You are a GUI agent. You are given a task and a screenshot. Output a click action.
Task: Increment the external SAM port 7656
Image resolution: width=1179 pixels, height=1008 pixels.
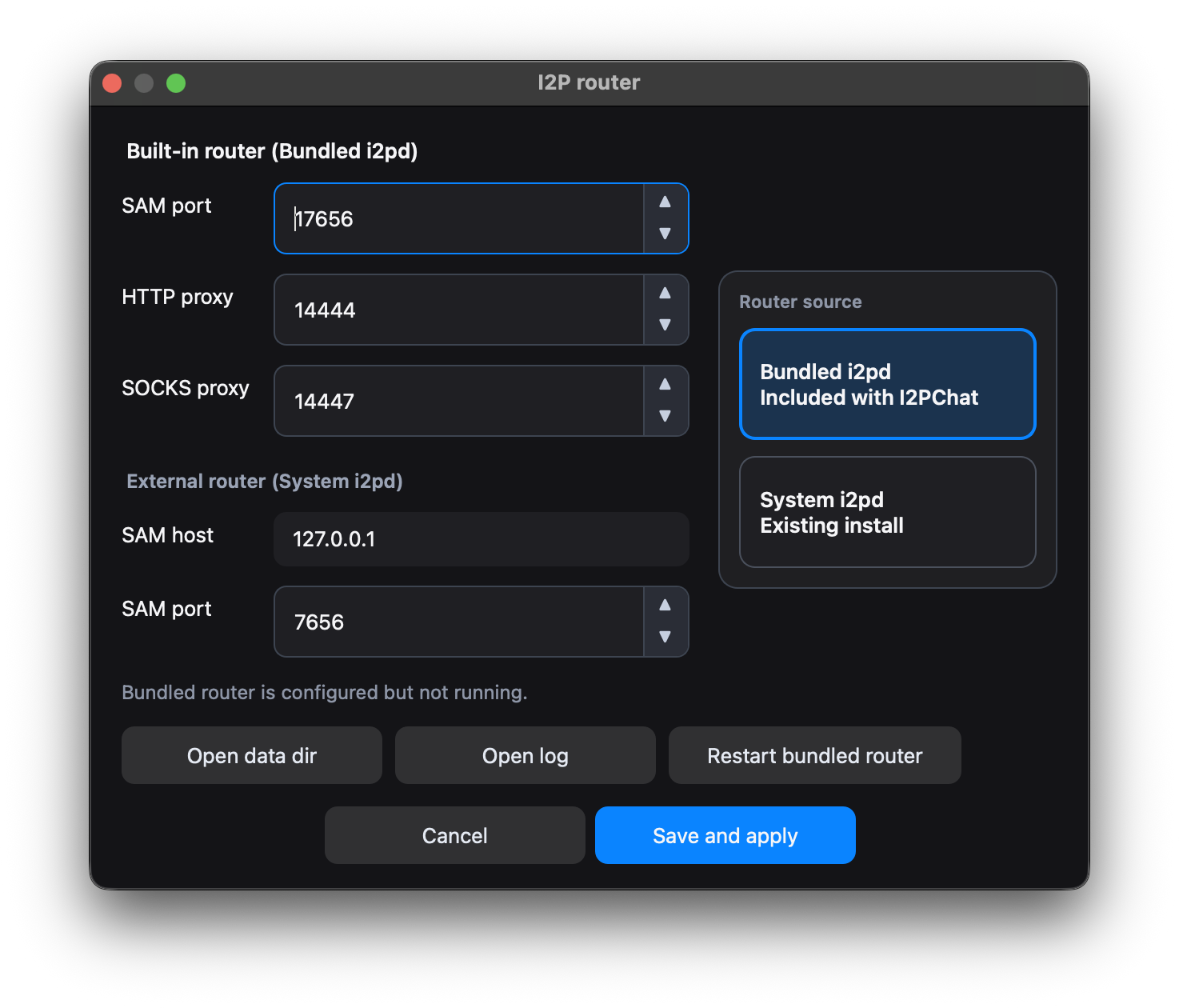point(665,606)
